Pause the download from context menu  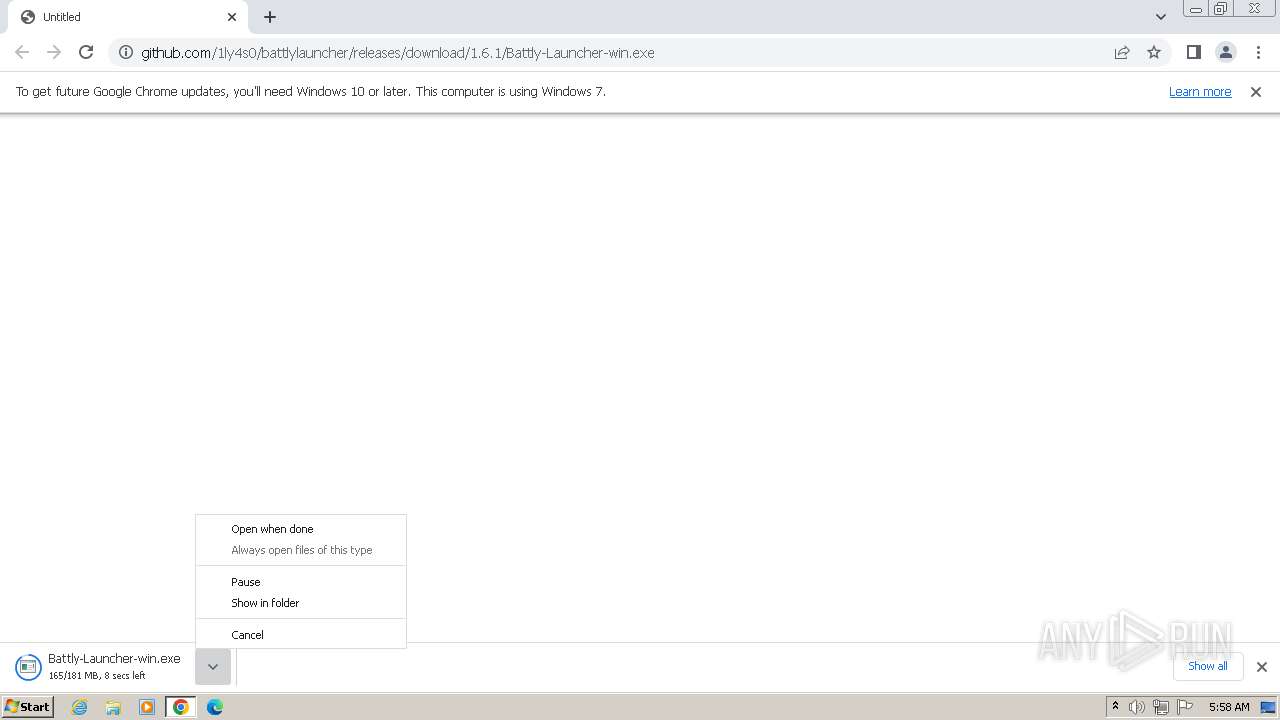(x=301, y=582)
